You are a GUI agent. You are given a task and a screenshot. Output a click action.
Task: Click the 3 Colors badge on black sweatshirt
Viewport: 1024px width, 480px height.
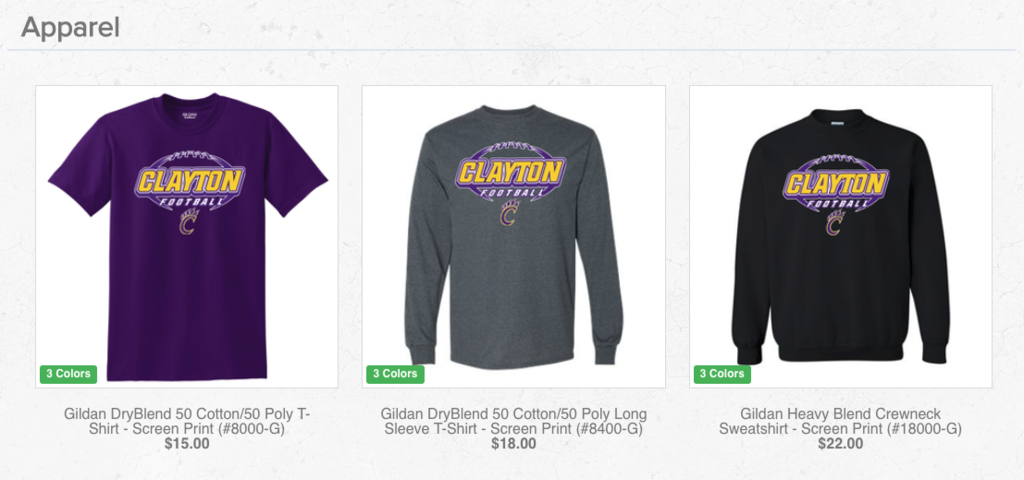pyautogui.click(x=722, y=374)
